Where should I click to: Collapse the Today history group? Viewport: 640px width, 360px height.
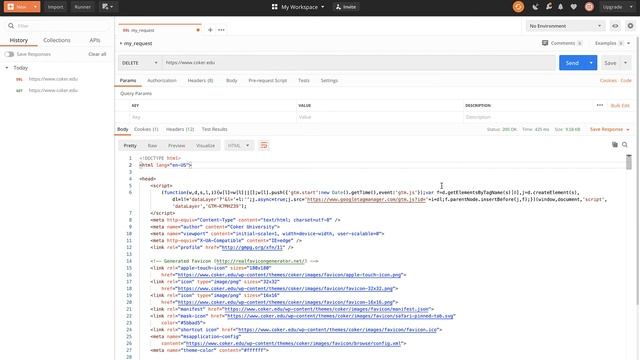point(7,68)
